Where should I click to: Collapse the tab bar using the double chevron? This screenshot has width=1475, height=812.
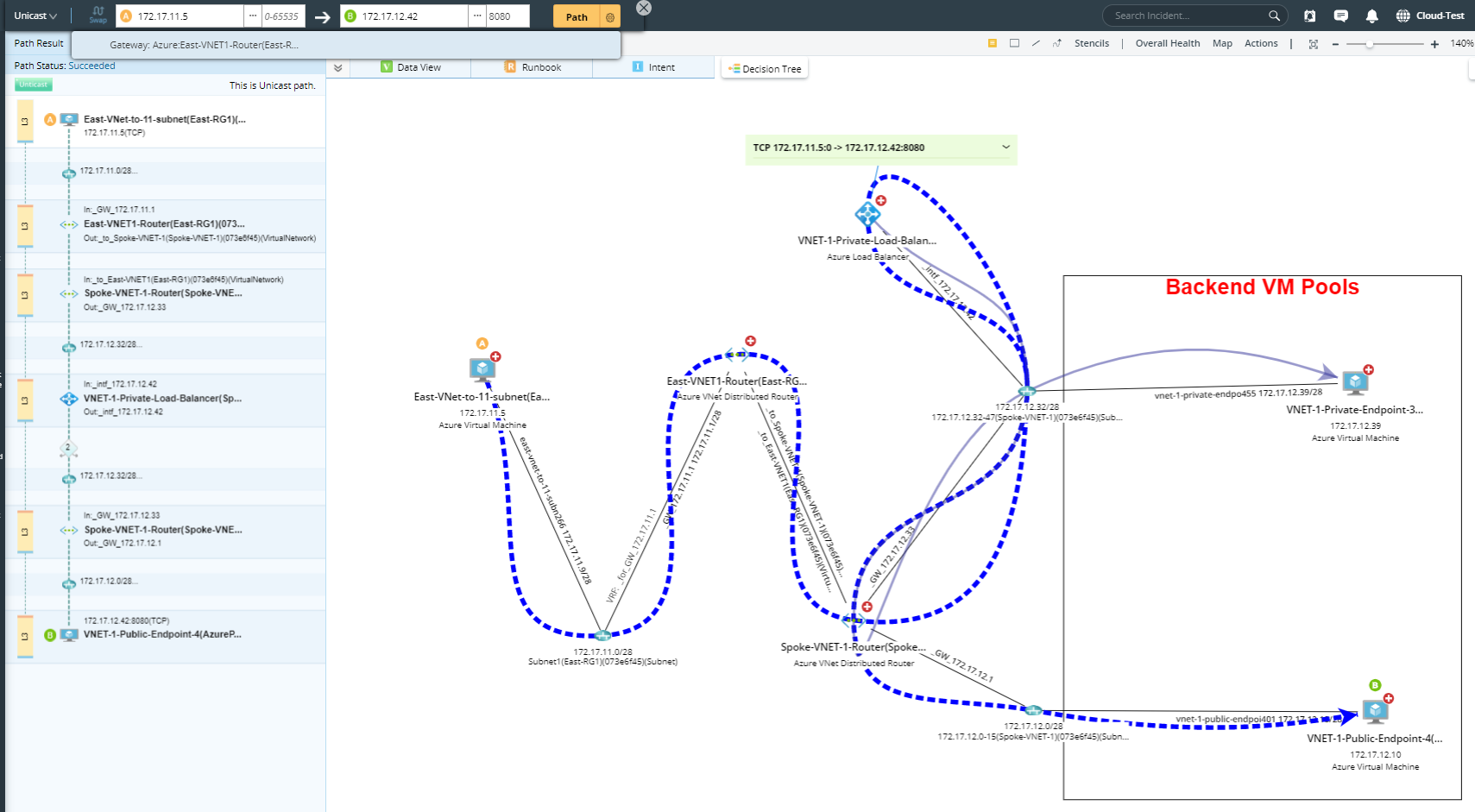[340, 66]
